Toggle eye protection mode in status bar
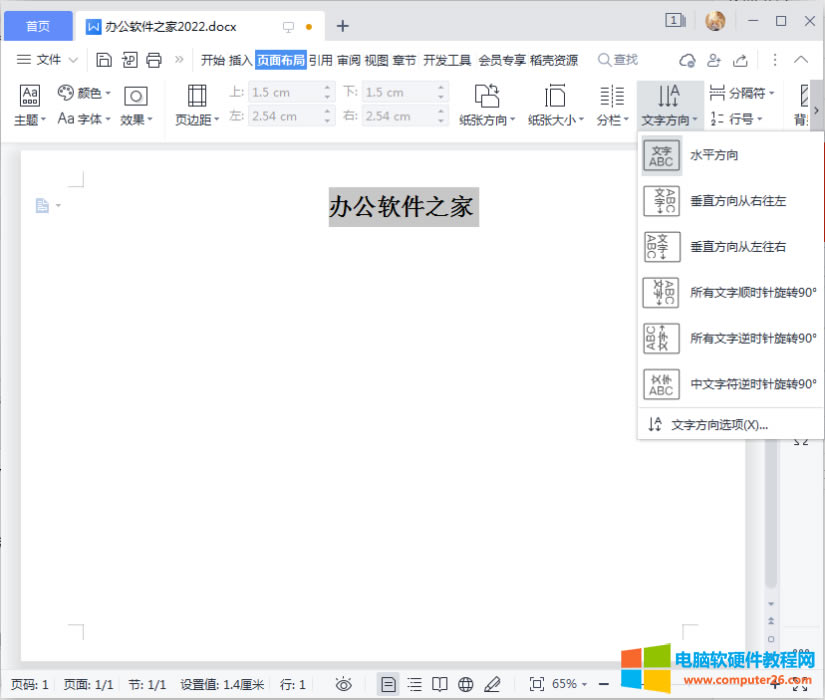 pyautogui.click(x=343, y=684)
